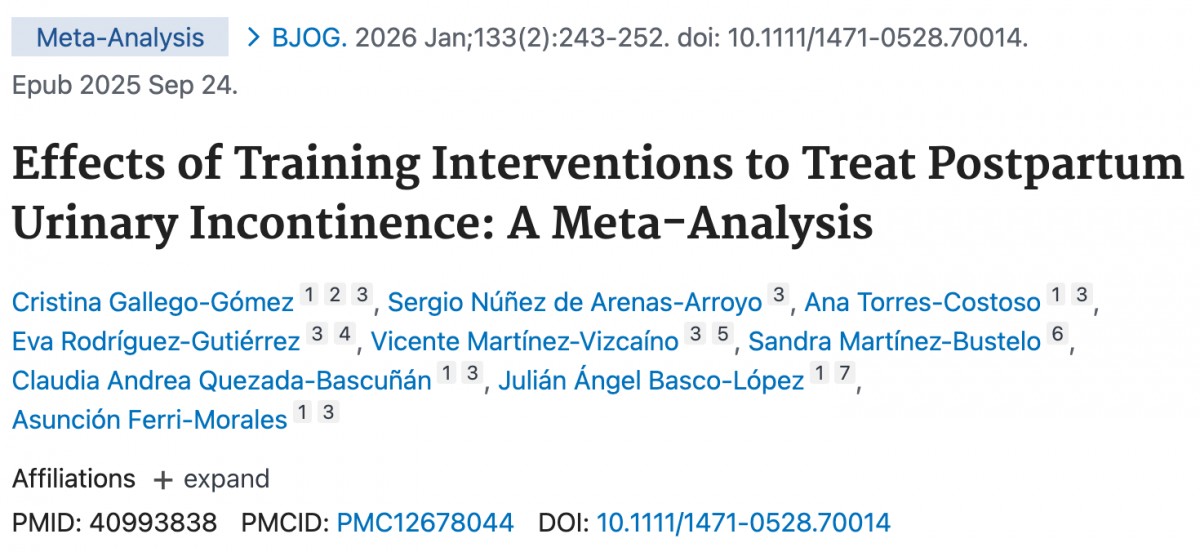Click affiliation superscript 2 after Gallego-Gómez
The height and width of the screenshot is (552, 1200).
point(336,296)
